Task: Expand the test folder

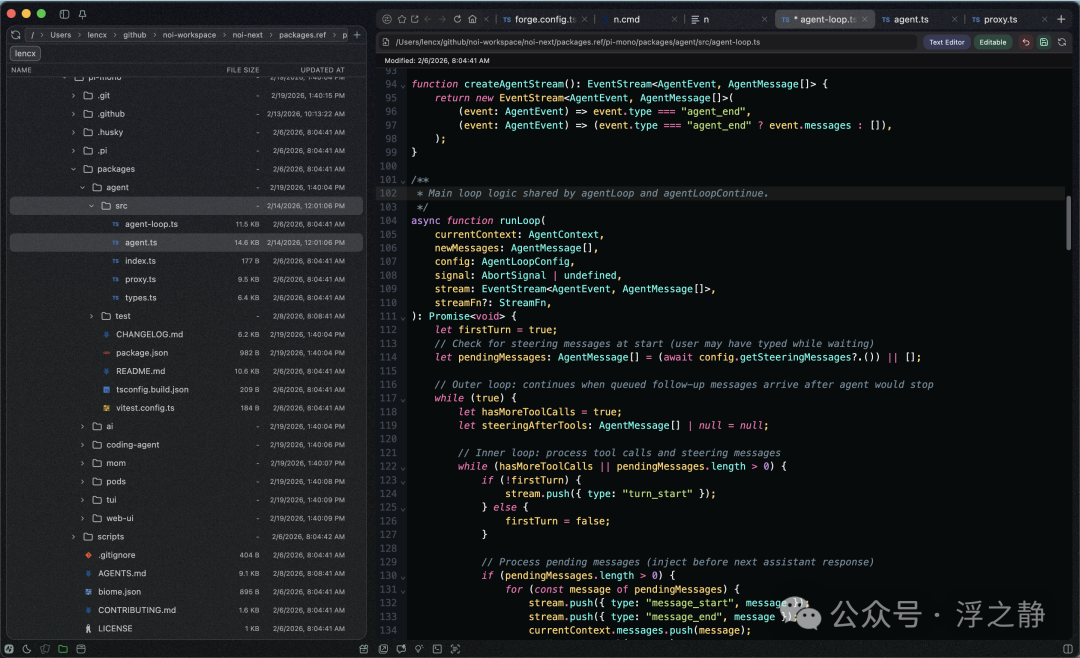Action: tap(92, 316)
